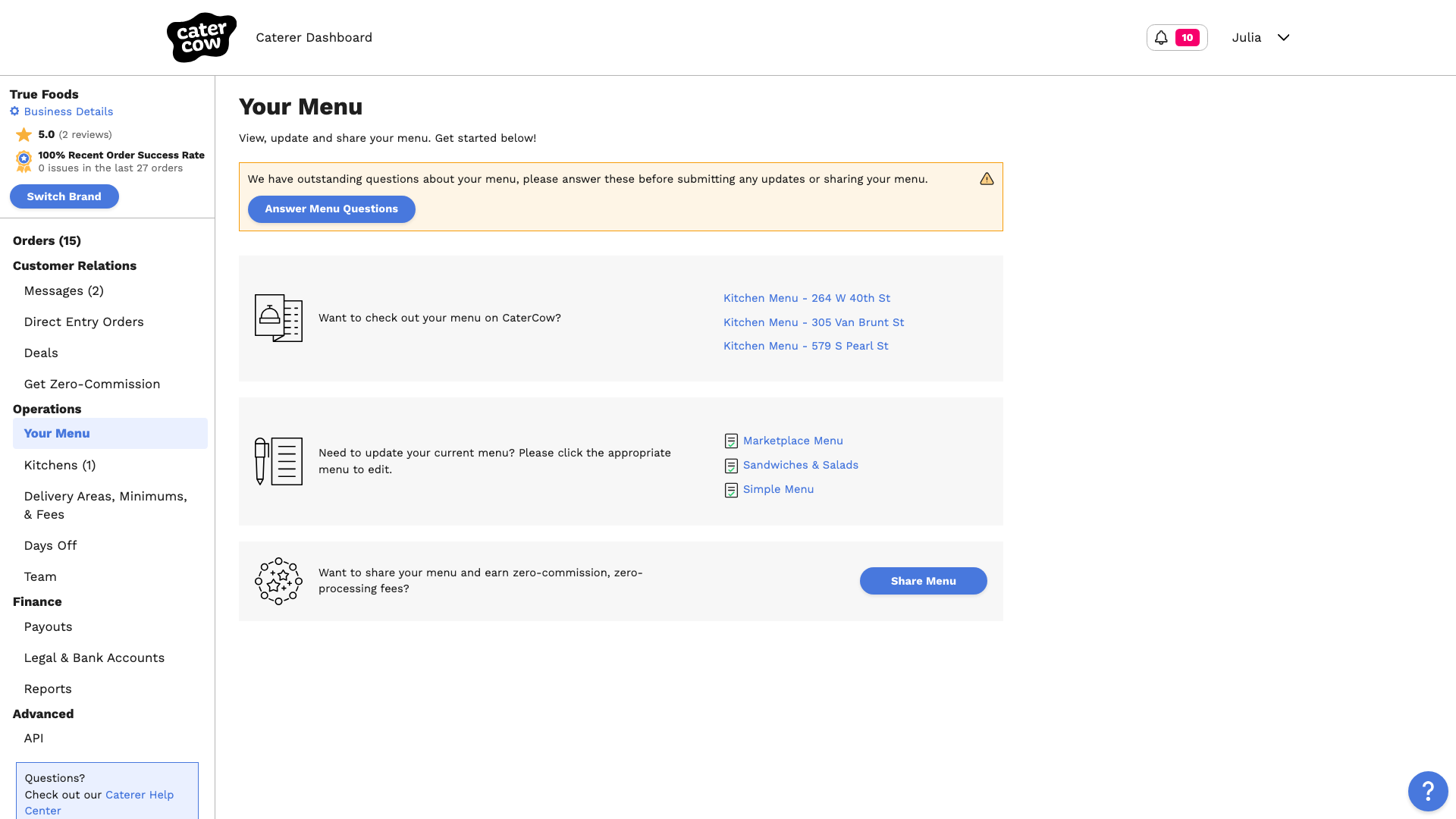Open Get Zero-Commission page

[92, 384]
